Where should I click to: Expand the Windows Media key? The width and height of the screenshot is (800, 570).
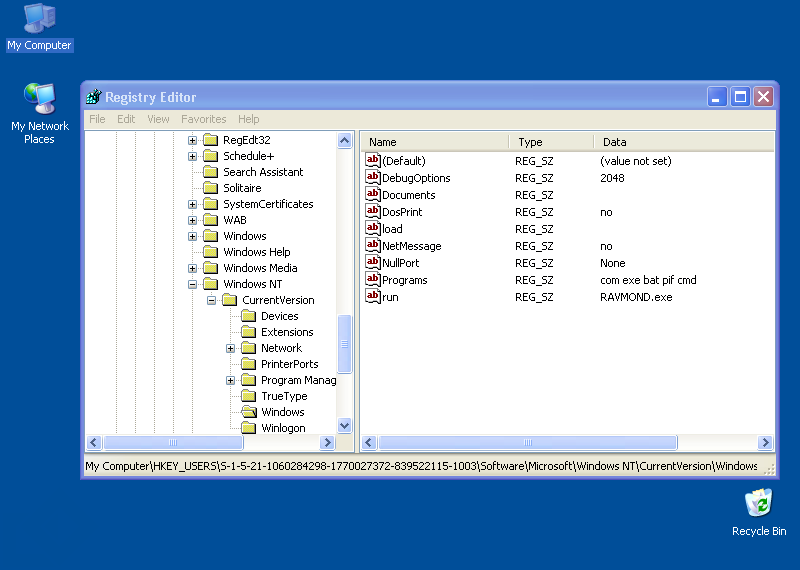[x=192, y=268]
